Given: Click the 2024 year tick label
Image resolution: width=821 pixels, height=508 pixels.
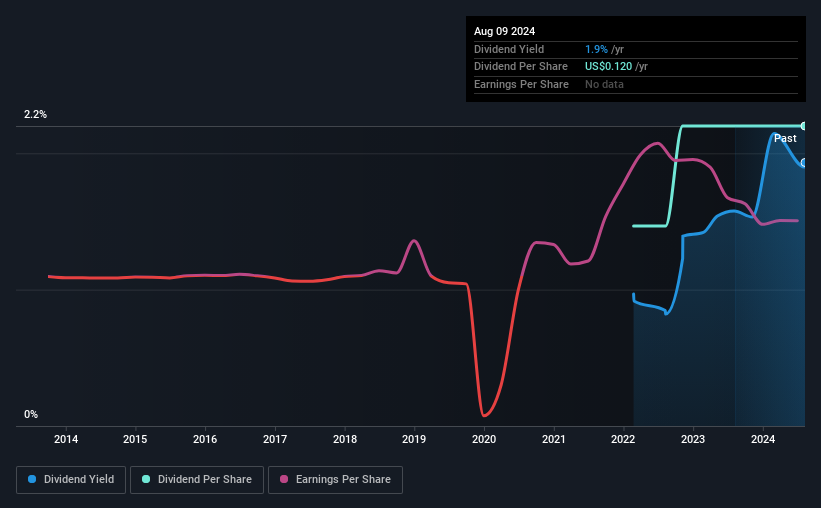Looking at the screenshot, I should tap(763, 439).
